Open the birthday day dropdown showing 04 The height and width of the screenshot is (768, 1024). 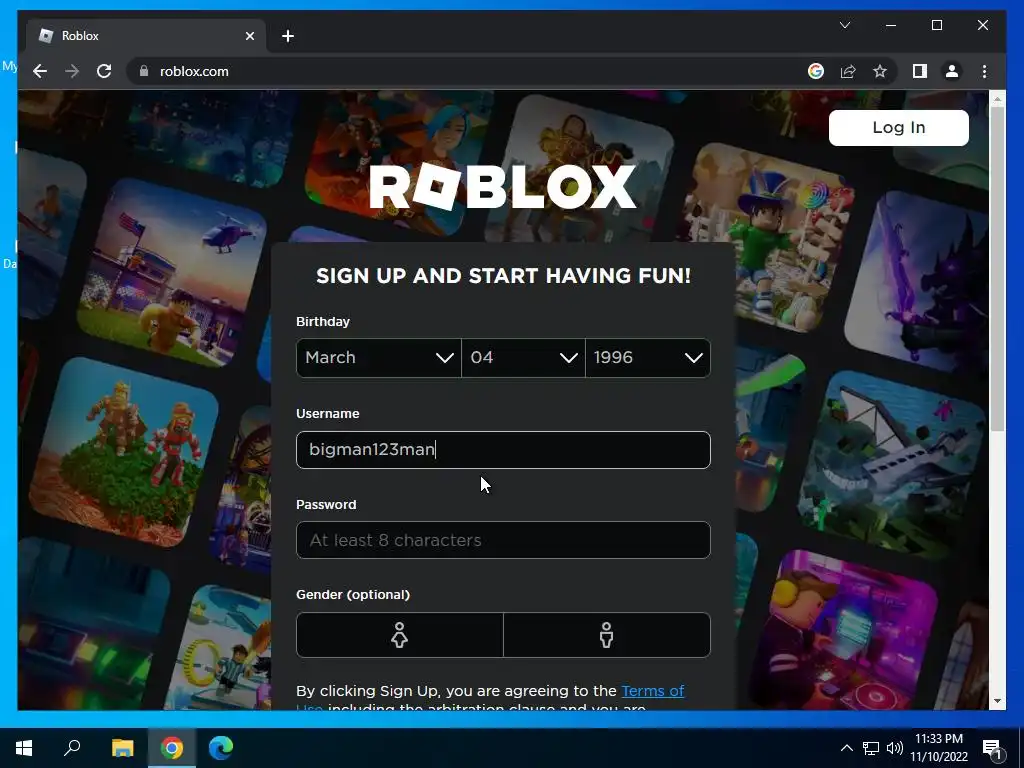coord(523,358)
